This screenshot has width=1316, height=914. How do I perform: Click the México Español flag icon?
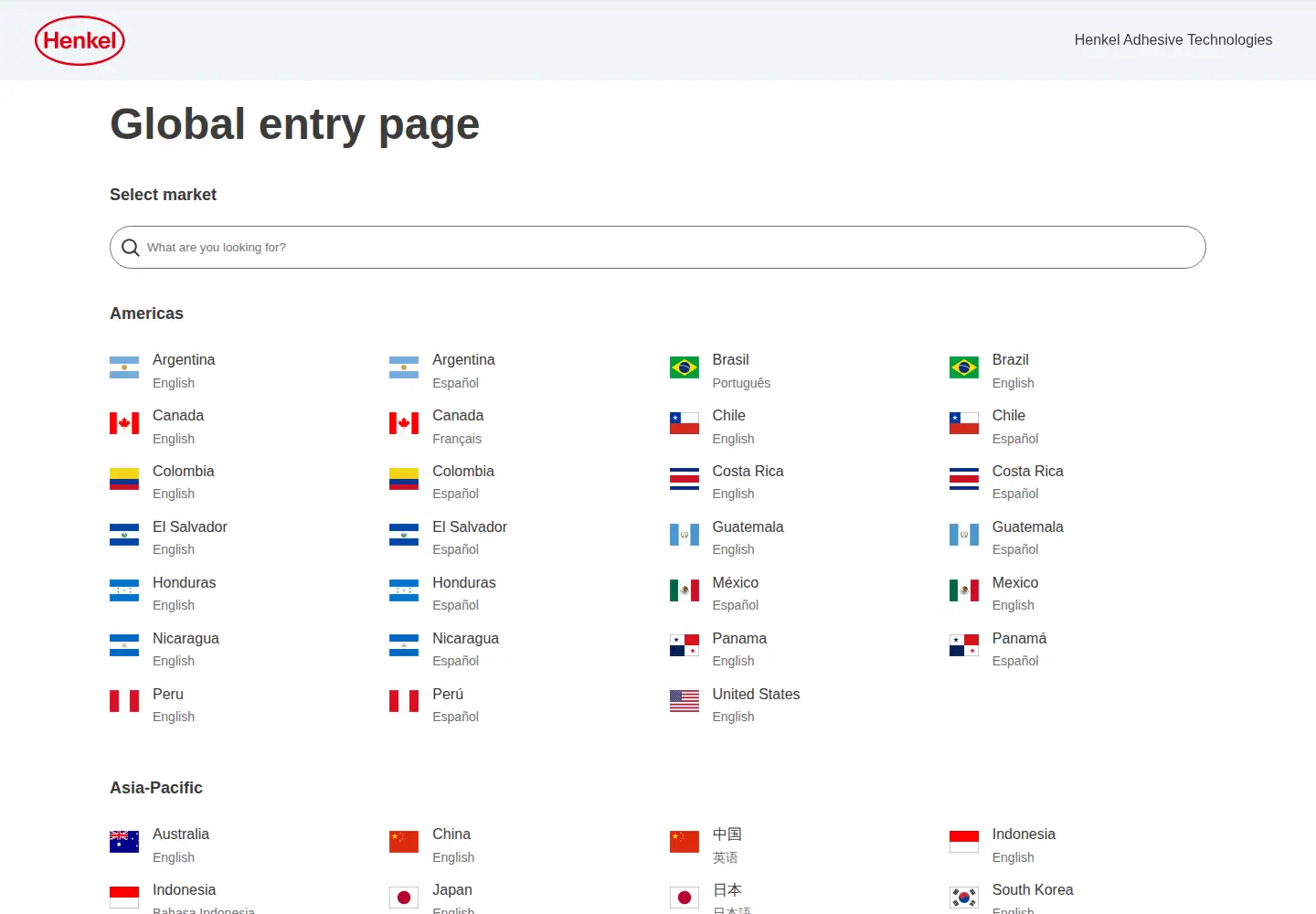(685, 590)
